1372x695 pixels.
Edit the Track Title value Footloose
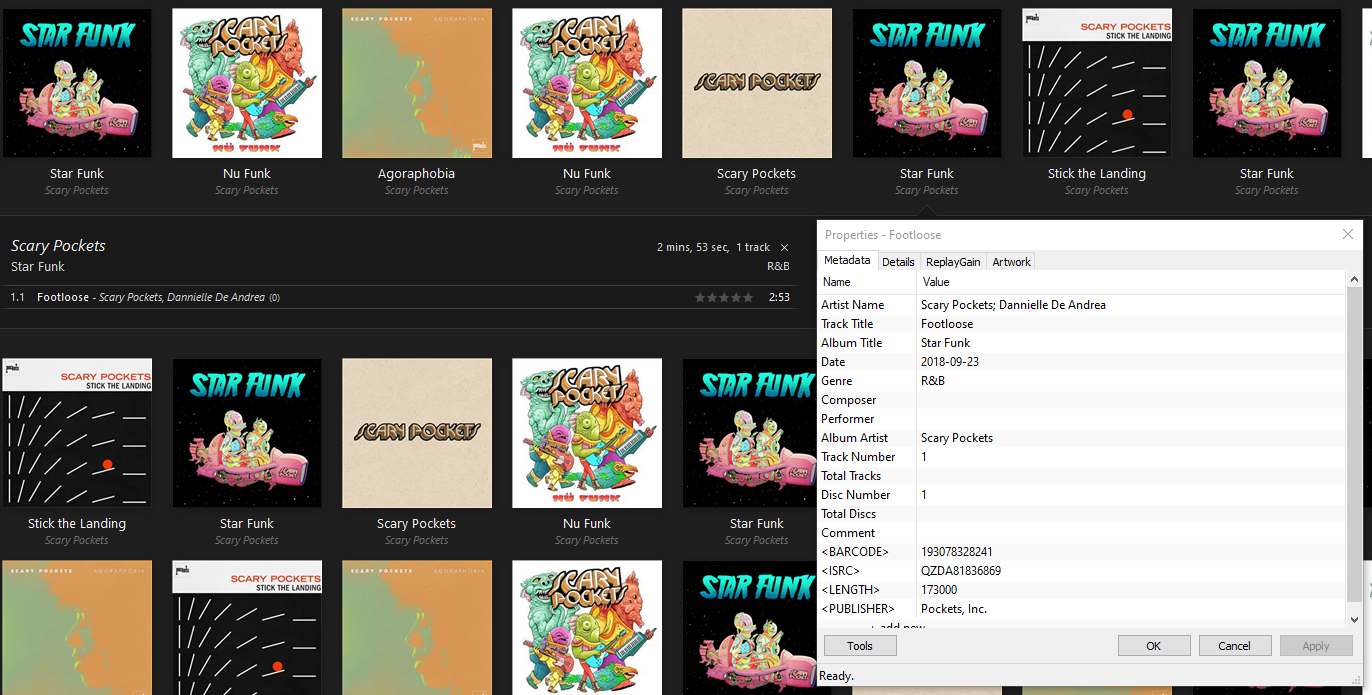click(1132, 324)
